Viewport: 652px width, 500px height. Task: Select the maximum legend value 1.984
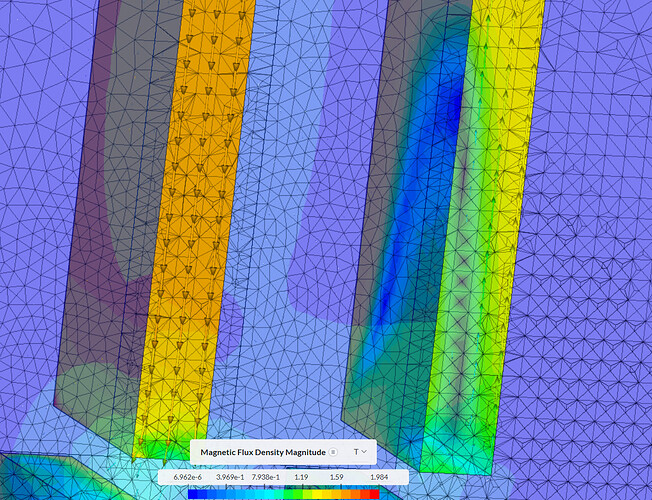379,477
